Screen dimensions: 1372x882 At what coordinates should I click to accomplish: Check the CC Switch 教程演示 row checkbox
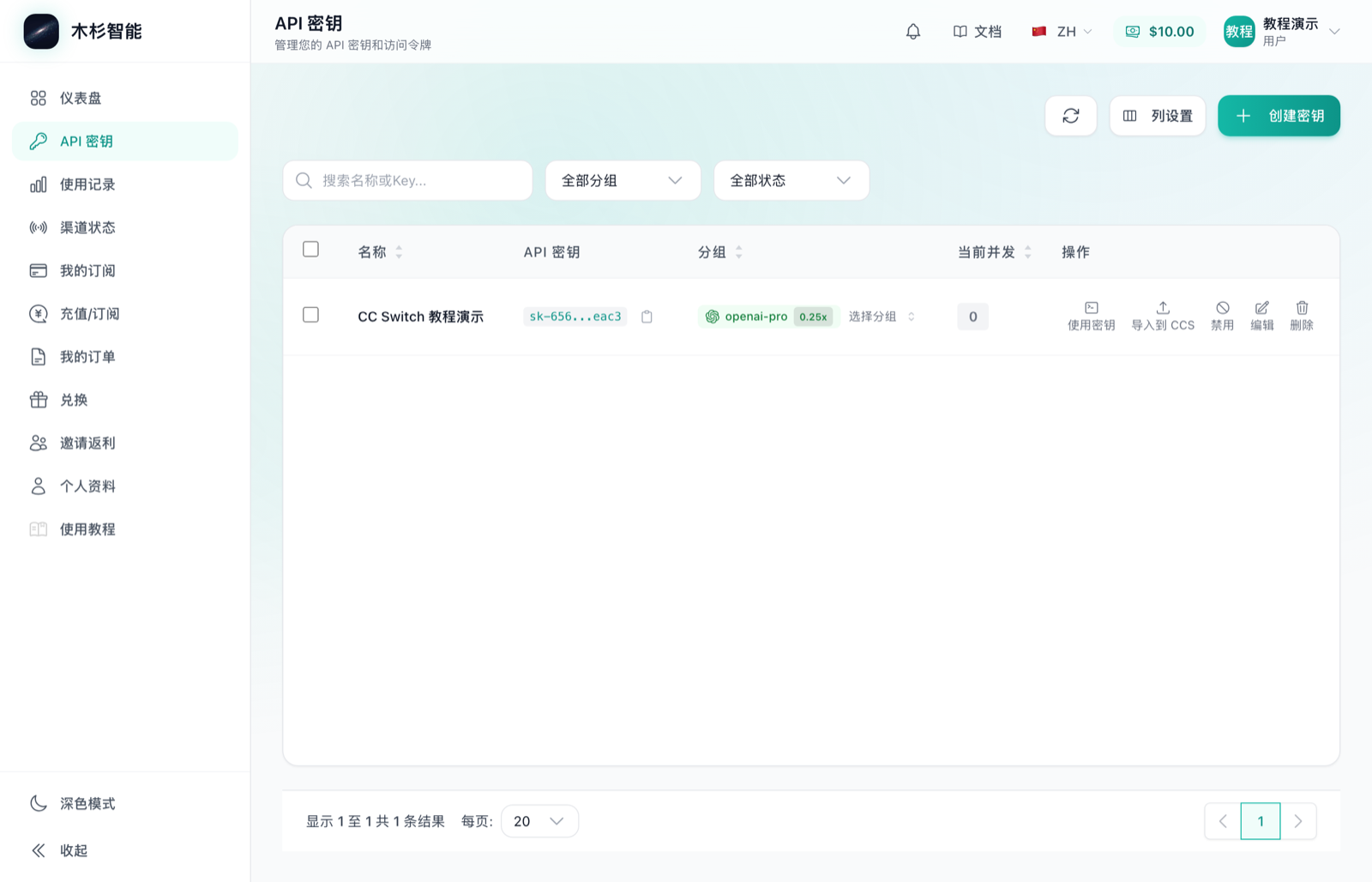311,315
